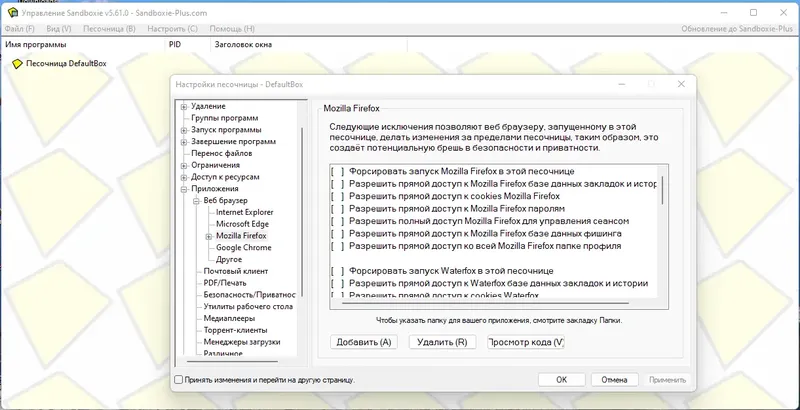Select Безопасность/Приватность tree item
Screen dimensions: 800x410
(249, 295)
